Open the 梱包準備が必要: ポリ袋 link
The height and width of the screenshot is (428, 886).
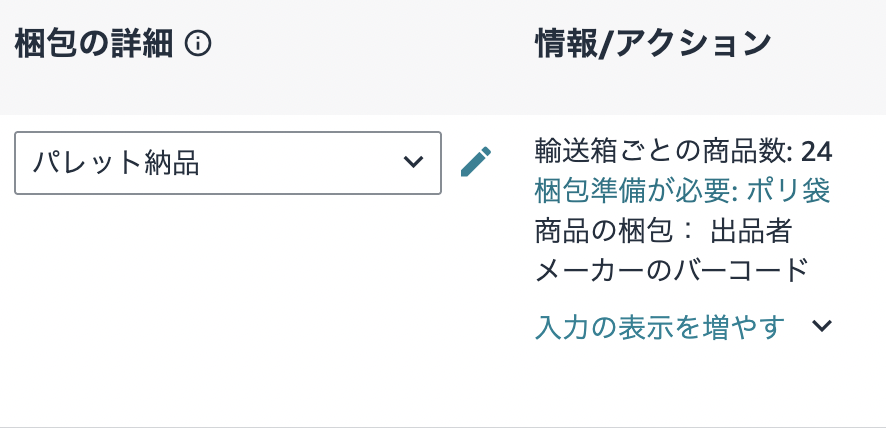[683, 190]
